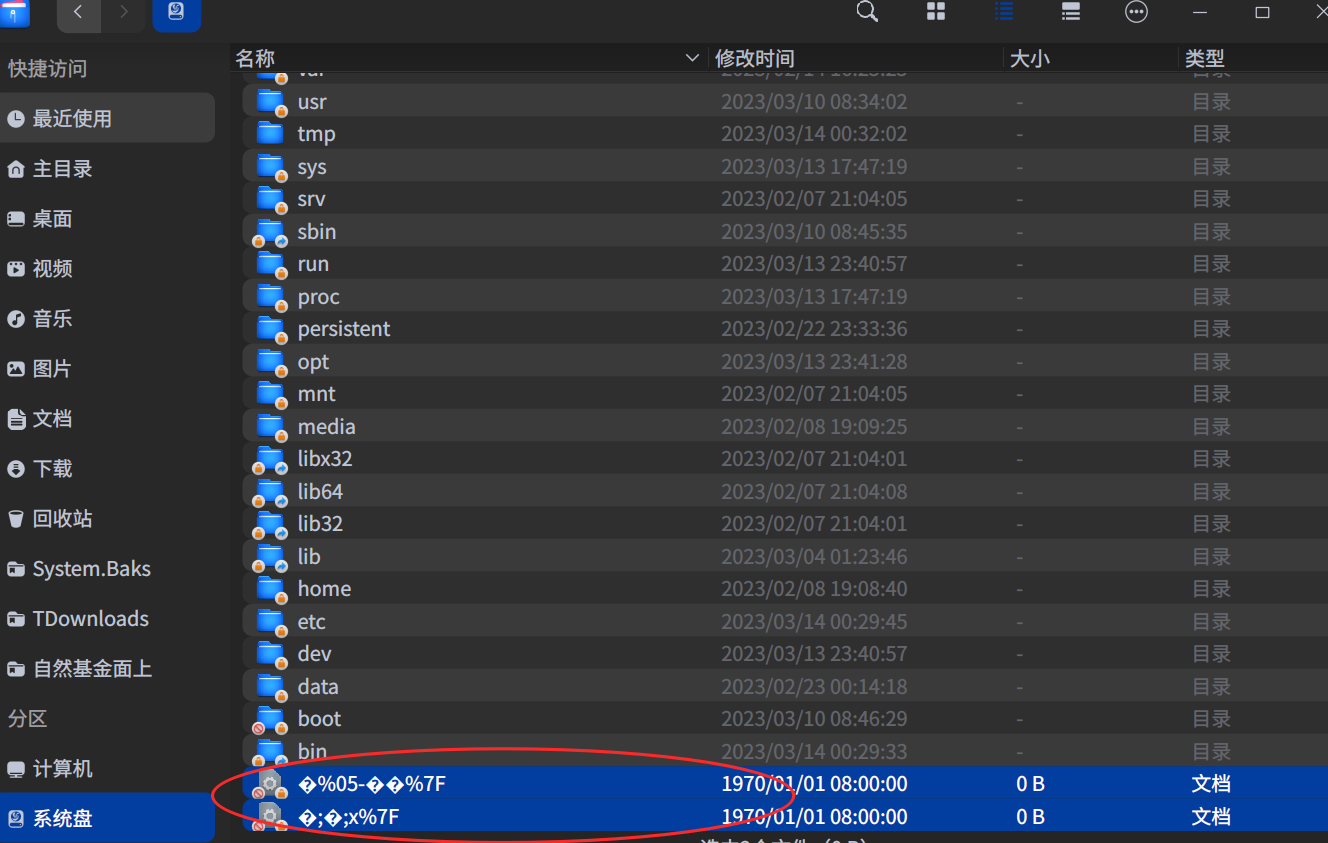
Task: Click the trash icon beside 回收站
Action: (x=16, y=519)
